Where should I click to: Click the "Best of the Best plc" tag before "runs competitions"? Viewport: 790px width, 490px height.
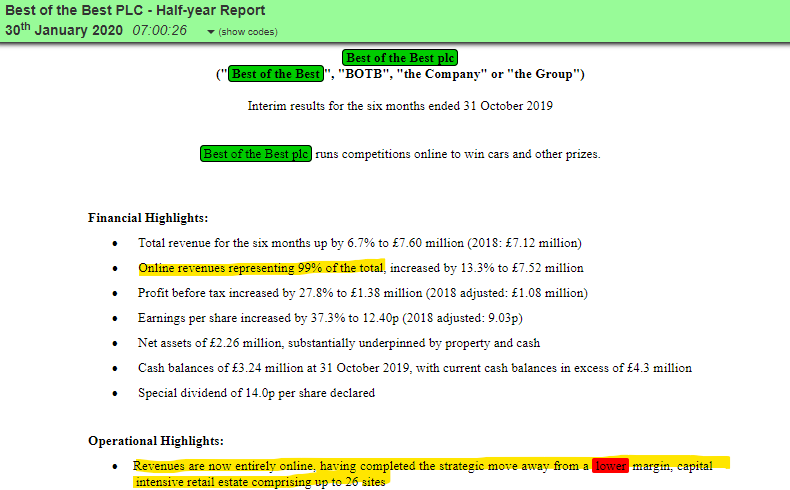coord(256,154)
